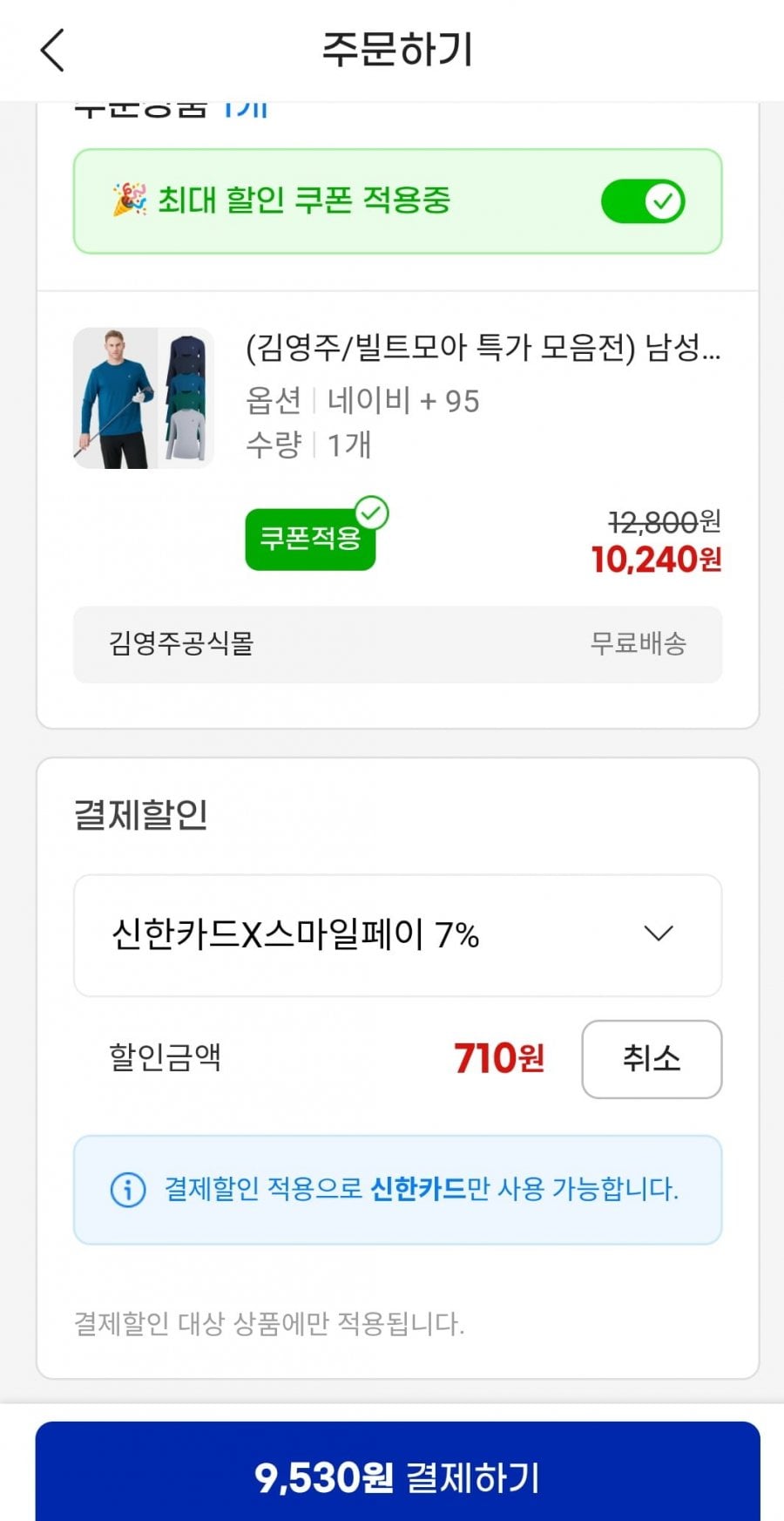This screenshot has height=1521, width=784.
Task: Open the 김영주/빌트모아 product title
Action: (483, 349)
